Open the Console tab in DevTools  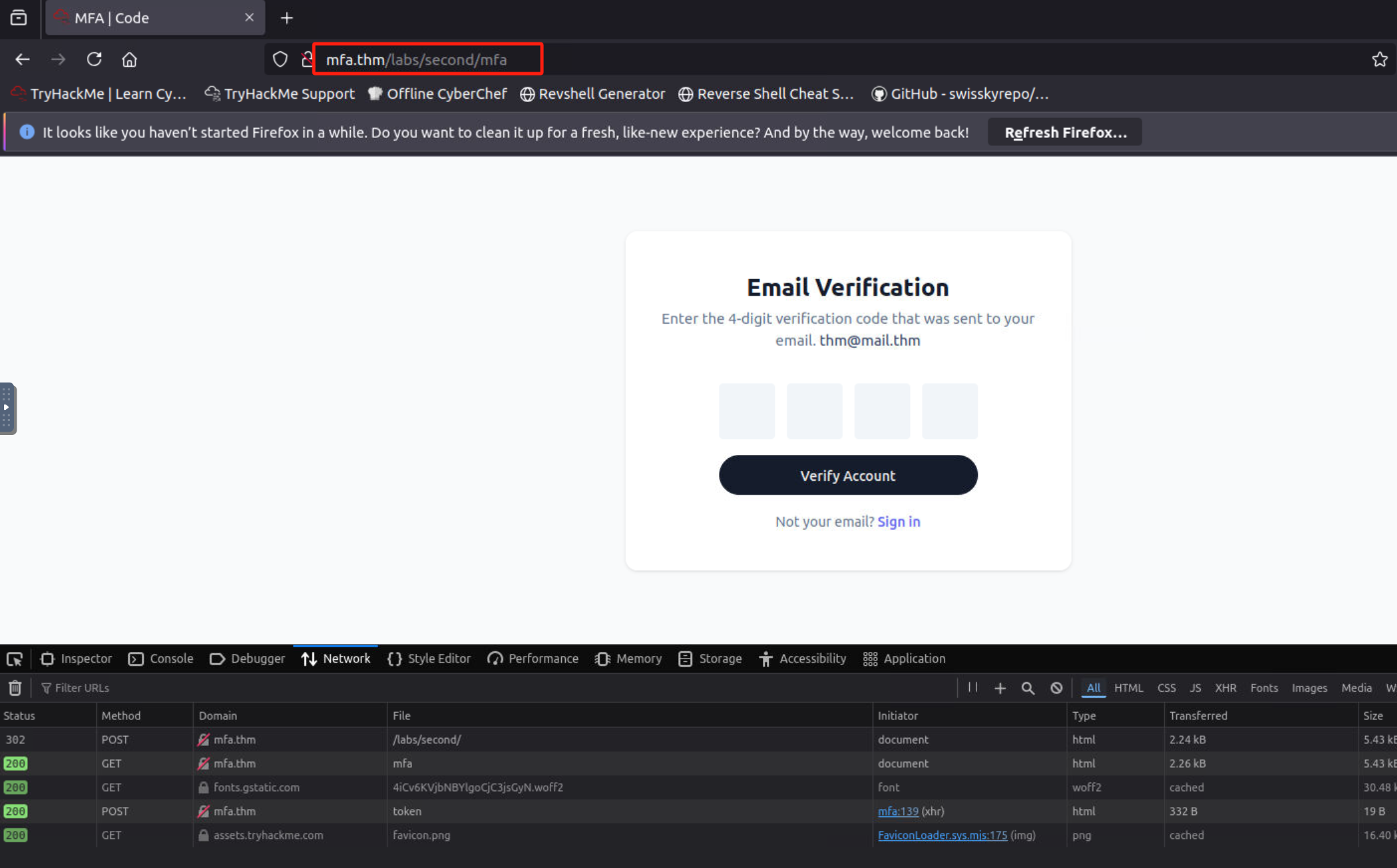(x=161, y=658)
